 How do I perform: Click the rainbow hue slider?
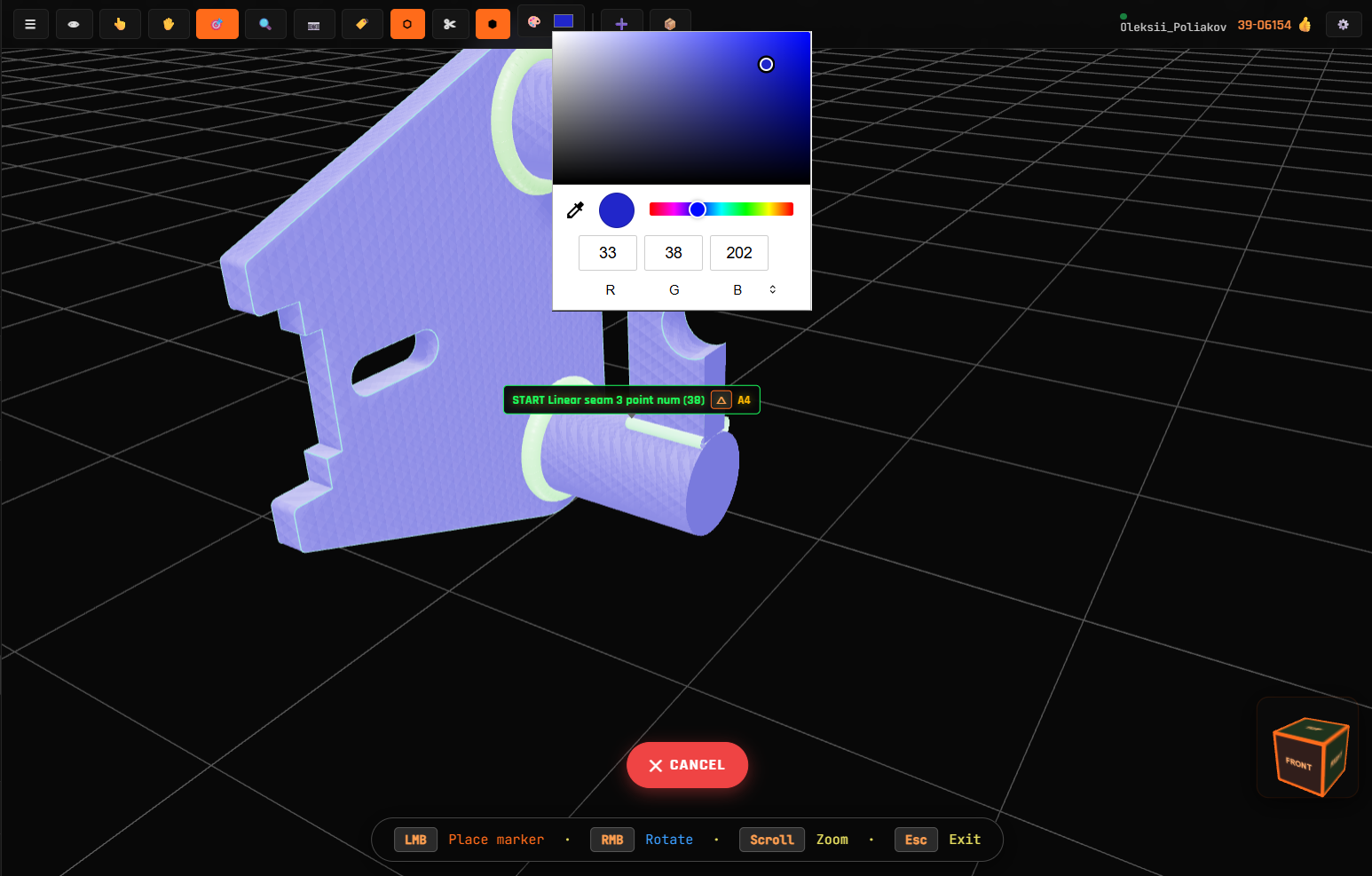click(721, 209)
